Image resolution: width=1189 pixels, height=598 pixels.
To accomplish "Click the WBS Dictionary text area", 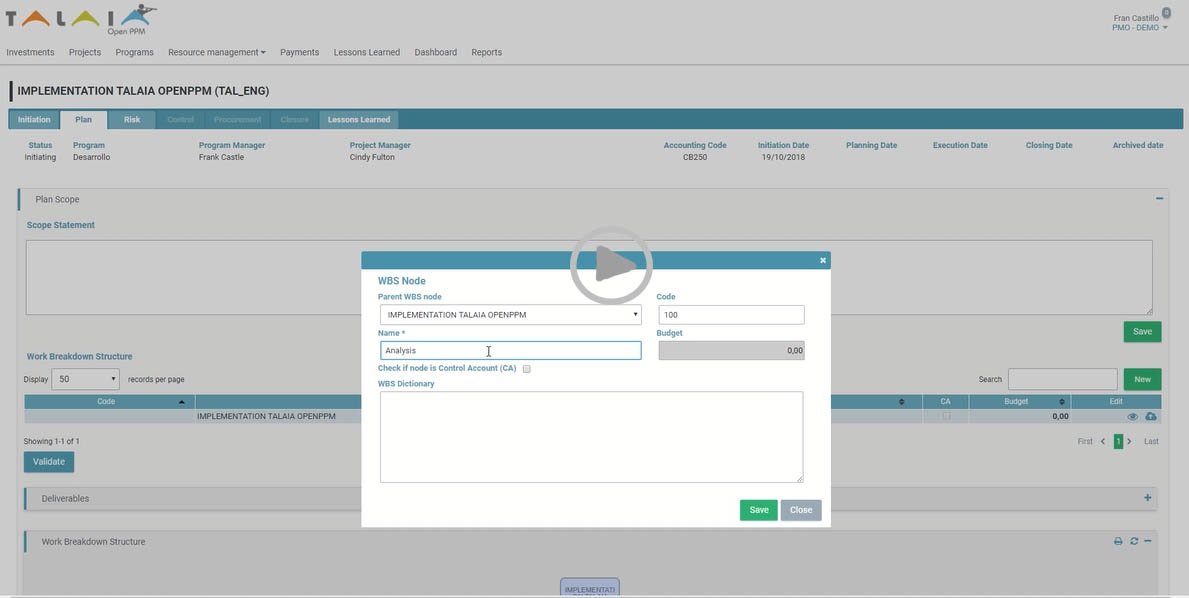I will coord(591,437).
